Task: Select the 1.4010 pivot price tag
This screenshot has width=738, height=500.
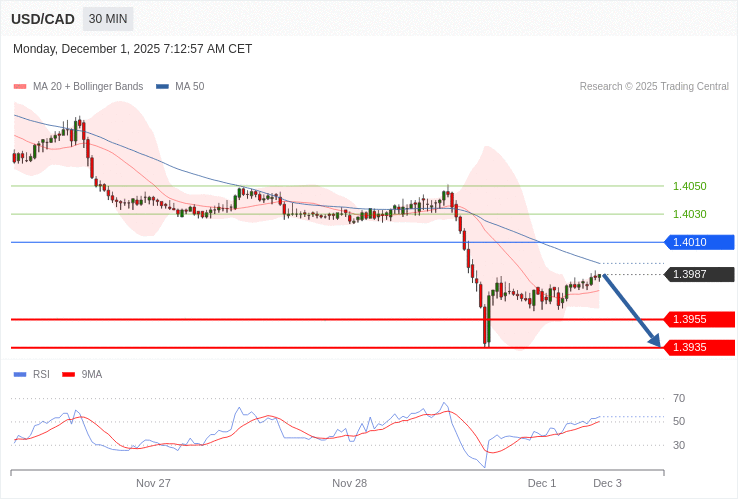Action: tap(699, 242)
